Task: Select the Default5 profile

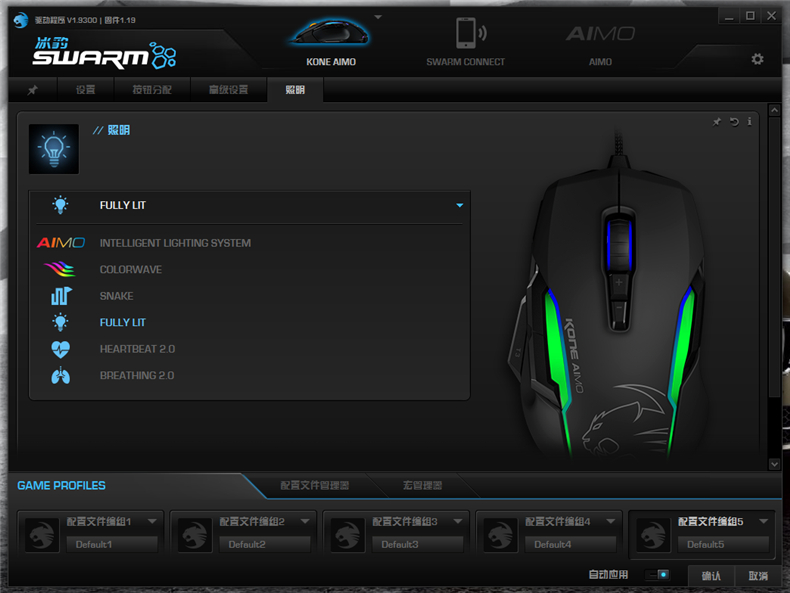Action: pos(723,544)
